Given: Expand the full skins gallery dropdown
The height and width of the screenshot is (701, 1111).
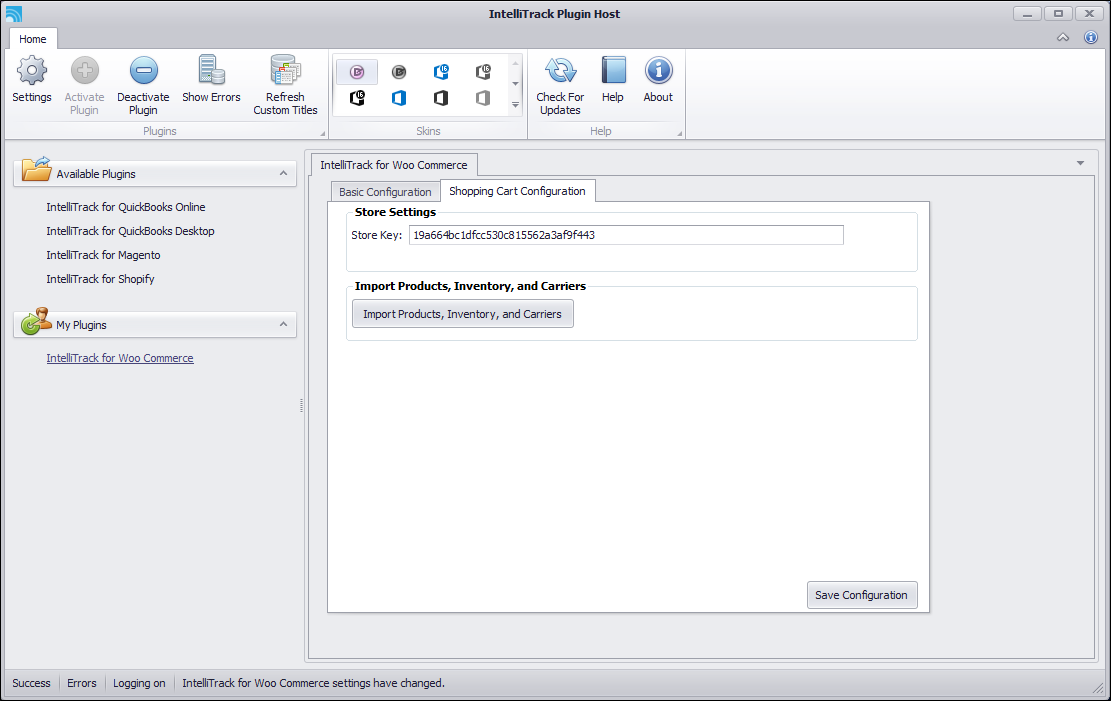Looking at the screenshot, I should coord(515,105).
